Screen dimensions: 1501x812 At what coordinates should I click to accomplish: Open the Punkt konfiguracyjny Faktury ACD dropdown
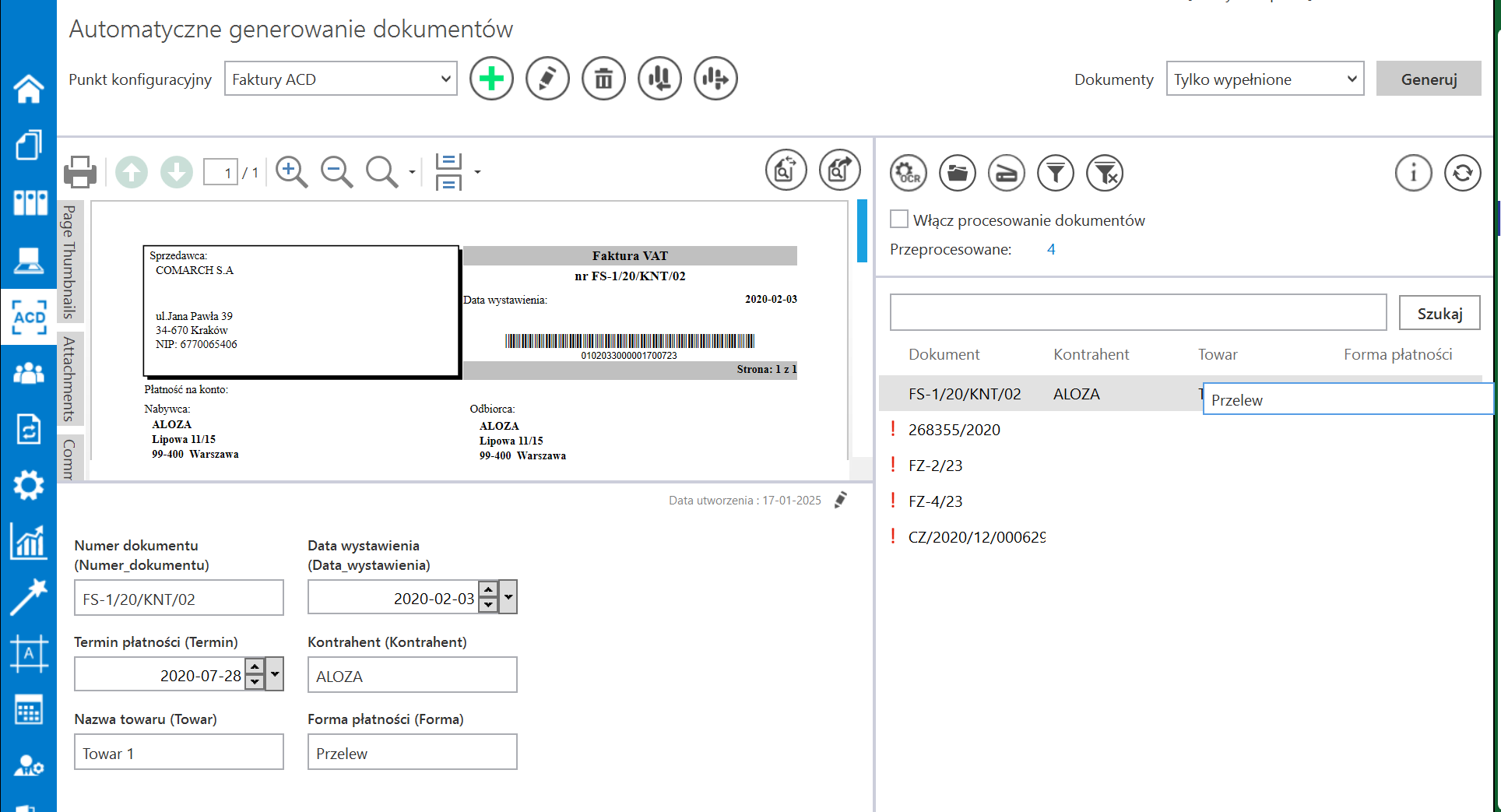click(340, 79)
